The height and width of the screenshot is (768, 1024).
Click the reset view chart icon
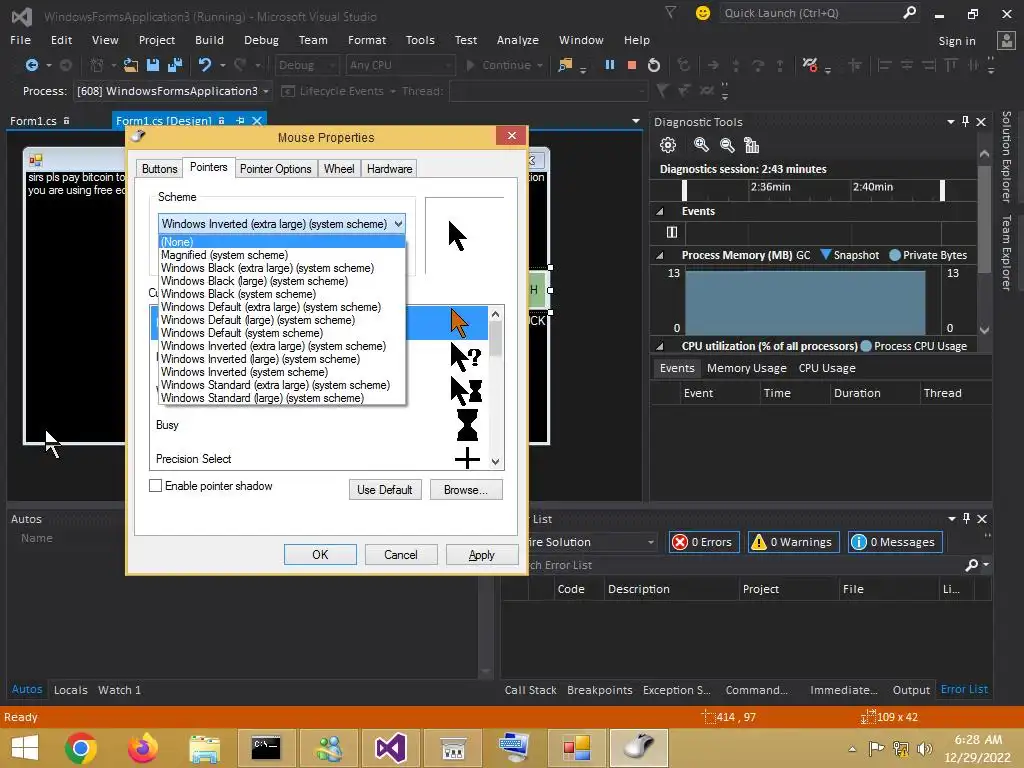pyautogui.click(x=752, y=145)
